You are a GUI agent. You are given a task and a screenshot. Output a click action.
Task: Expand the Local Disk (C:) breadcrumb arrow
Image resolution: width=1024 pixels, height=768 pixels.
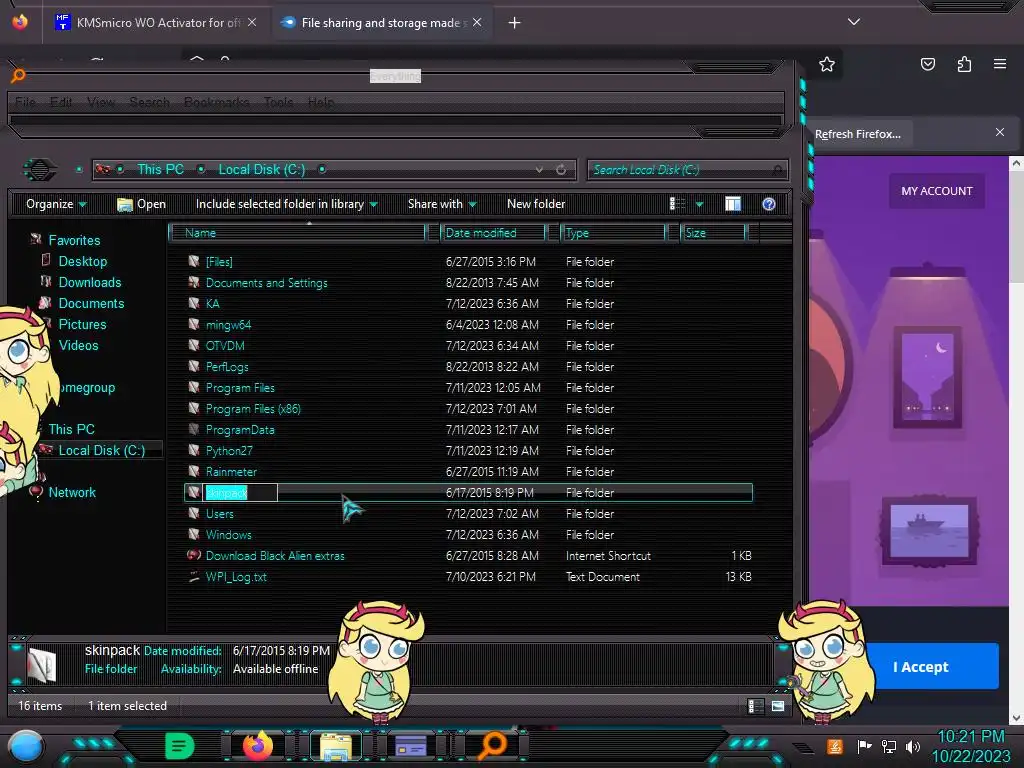tap(322, 170)
